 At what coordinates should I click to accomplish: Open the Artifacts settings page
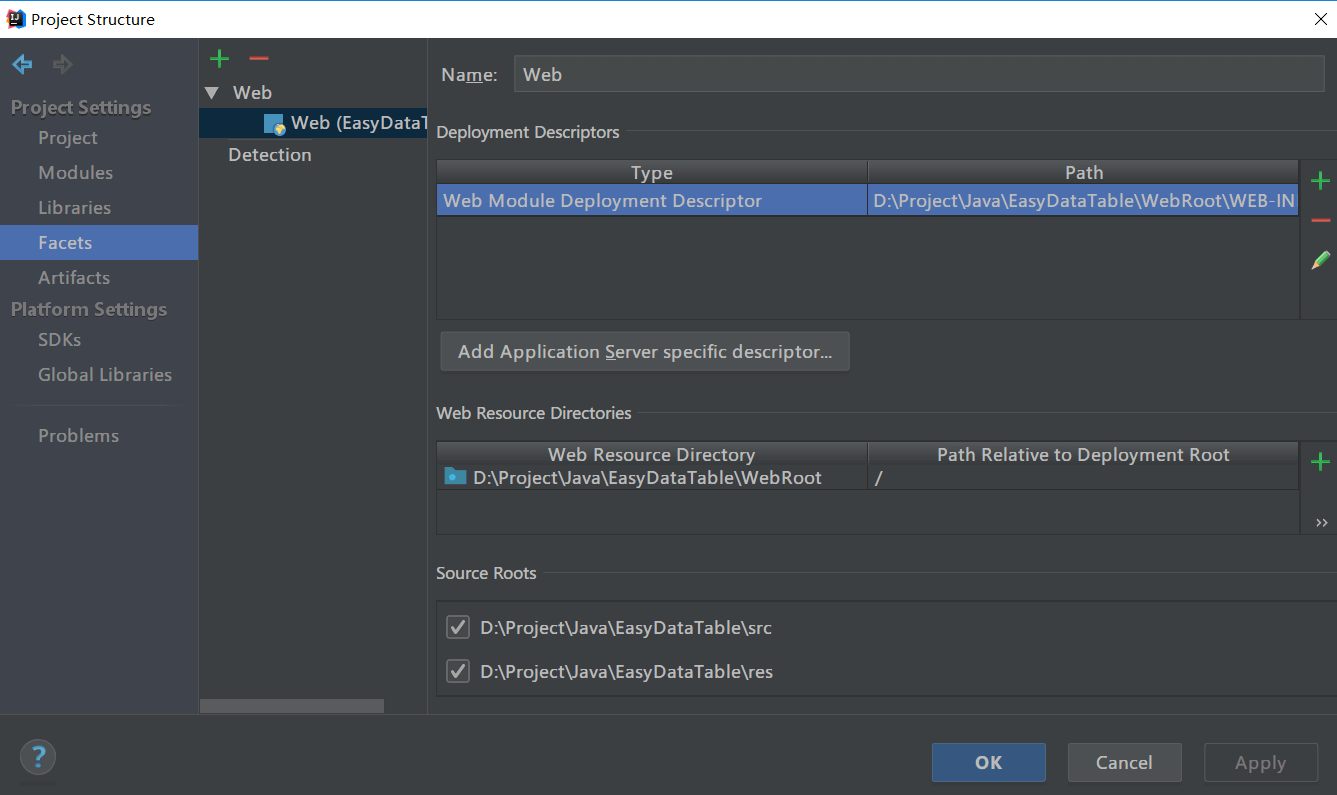click(x=74, y=278)
